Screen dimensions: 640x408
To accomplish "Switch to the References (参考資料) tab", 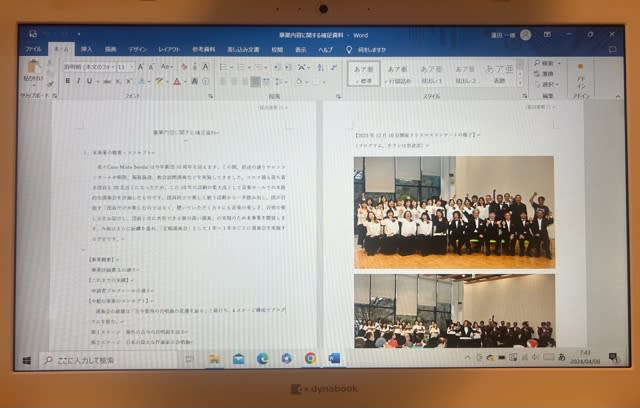I will (x=203, y=49).
